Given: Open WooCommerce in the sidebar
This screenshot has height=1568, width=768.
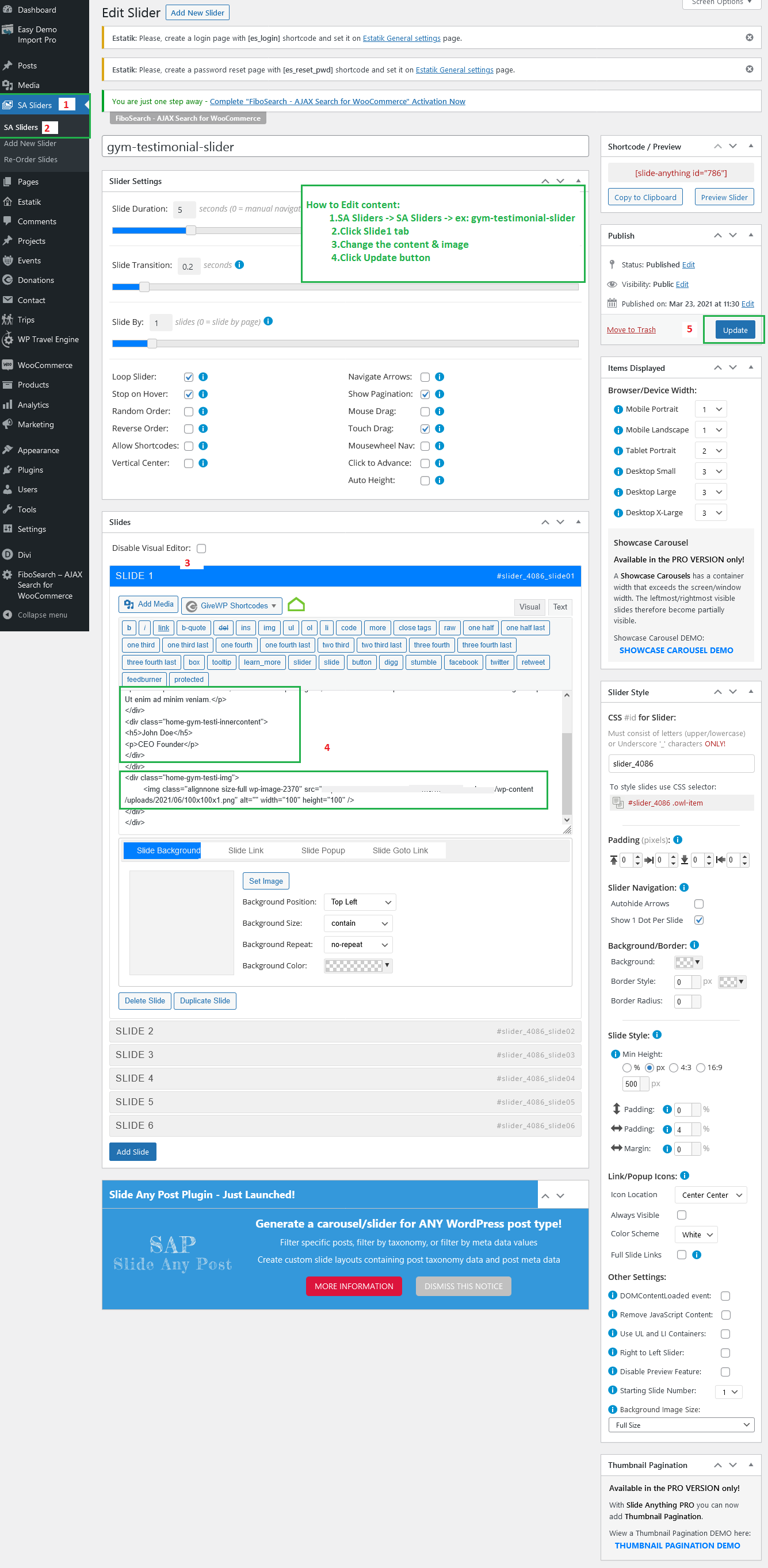Looking at the screenshot, I should tap(44, 365).
